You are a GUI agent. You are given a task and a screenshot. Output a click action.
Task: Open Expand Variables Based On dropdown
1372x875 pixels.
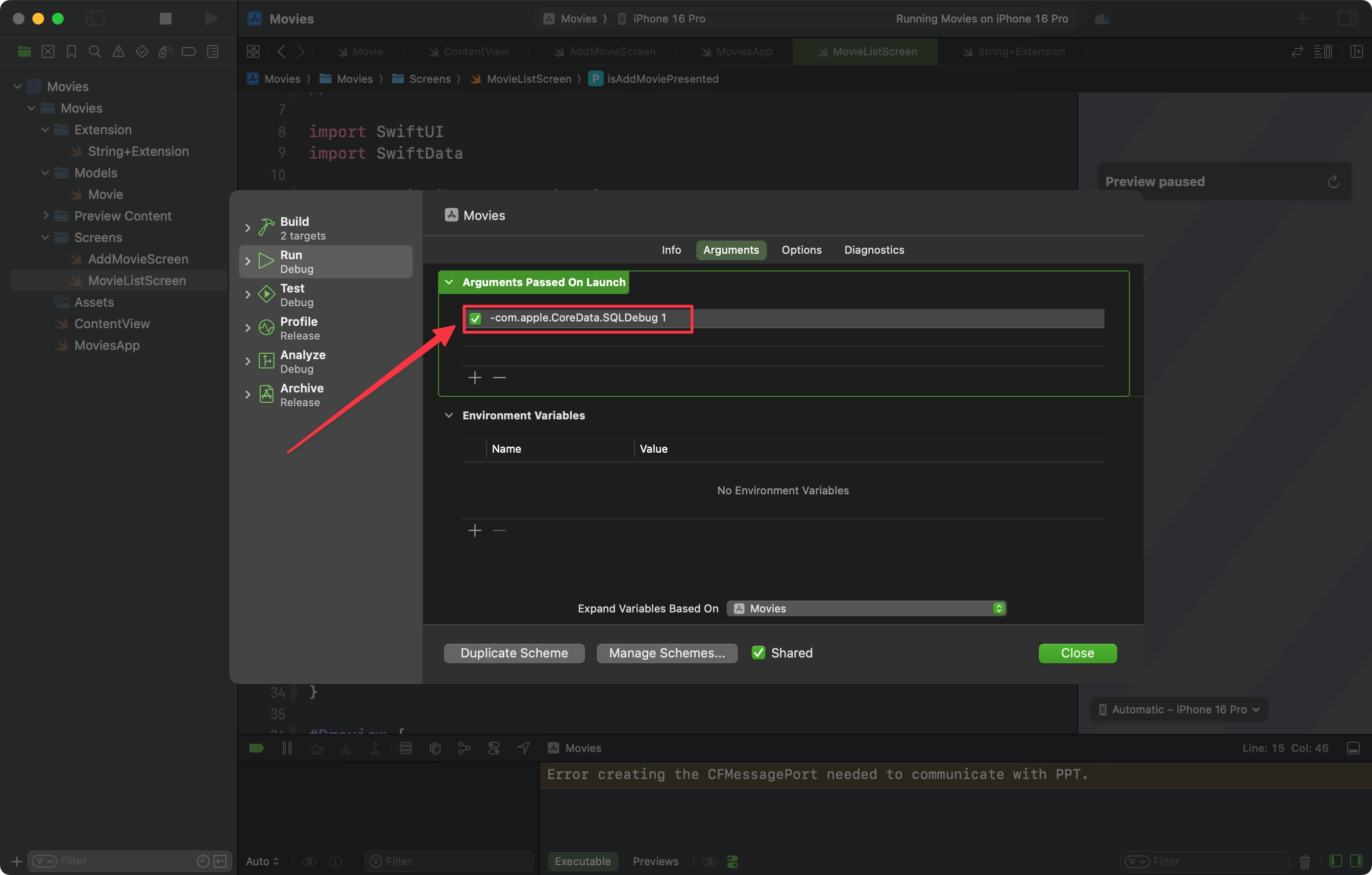(866, 608)
